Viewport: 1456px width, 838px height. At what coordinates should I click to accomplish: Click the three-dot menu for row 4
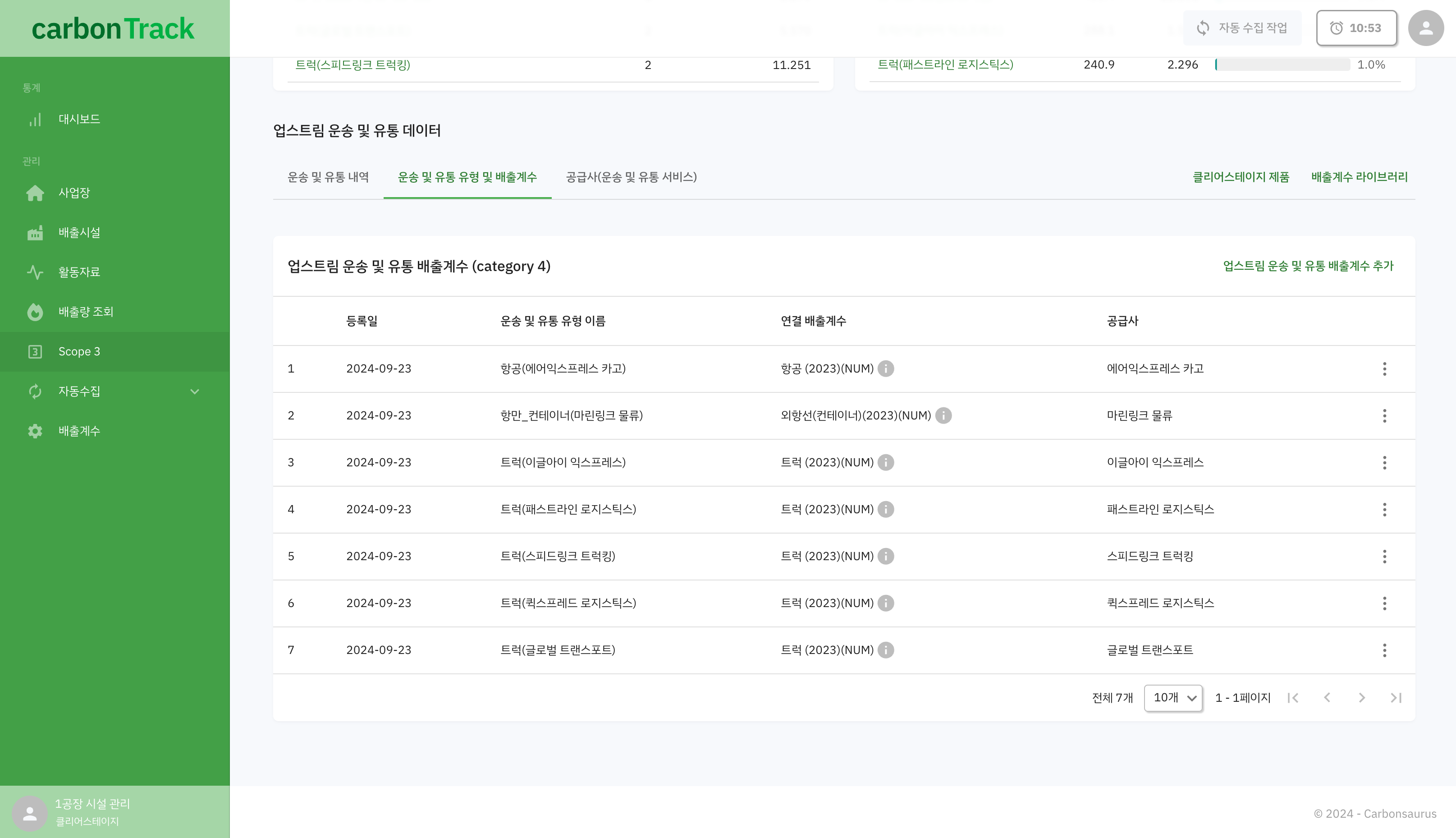tap(1385, 510)
